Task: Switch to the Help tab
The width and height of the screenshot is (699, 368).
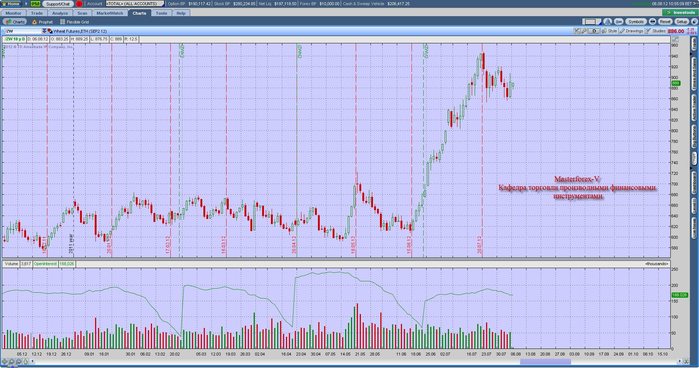Action: [181, 13]
